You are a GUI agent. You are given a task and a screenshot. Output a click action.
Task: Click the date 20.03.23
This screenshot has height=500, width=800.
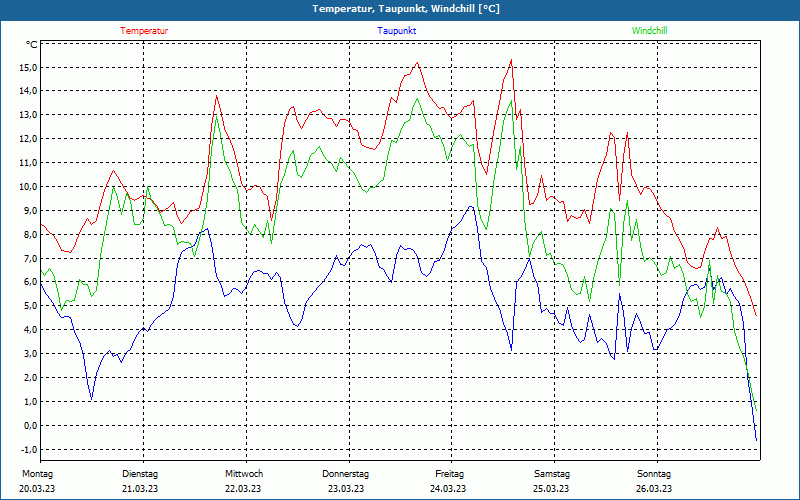(37, 489)
